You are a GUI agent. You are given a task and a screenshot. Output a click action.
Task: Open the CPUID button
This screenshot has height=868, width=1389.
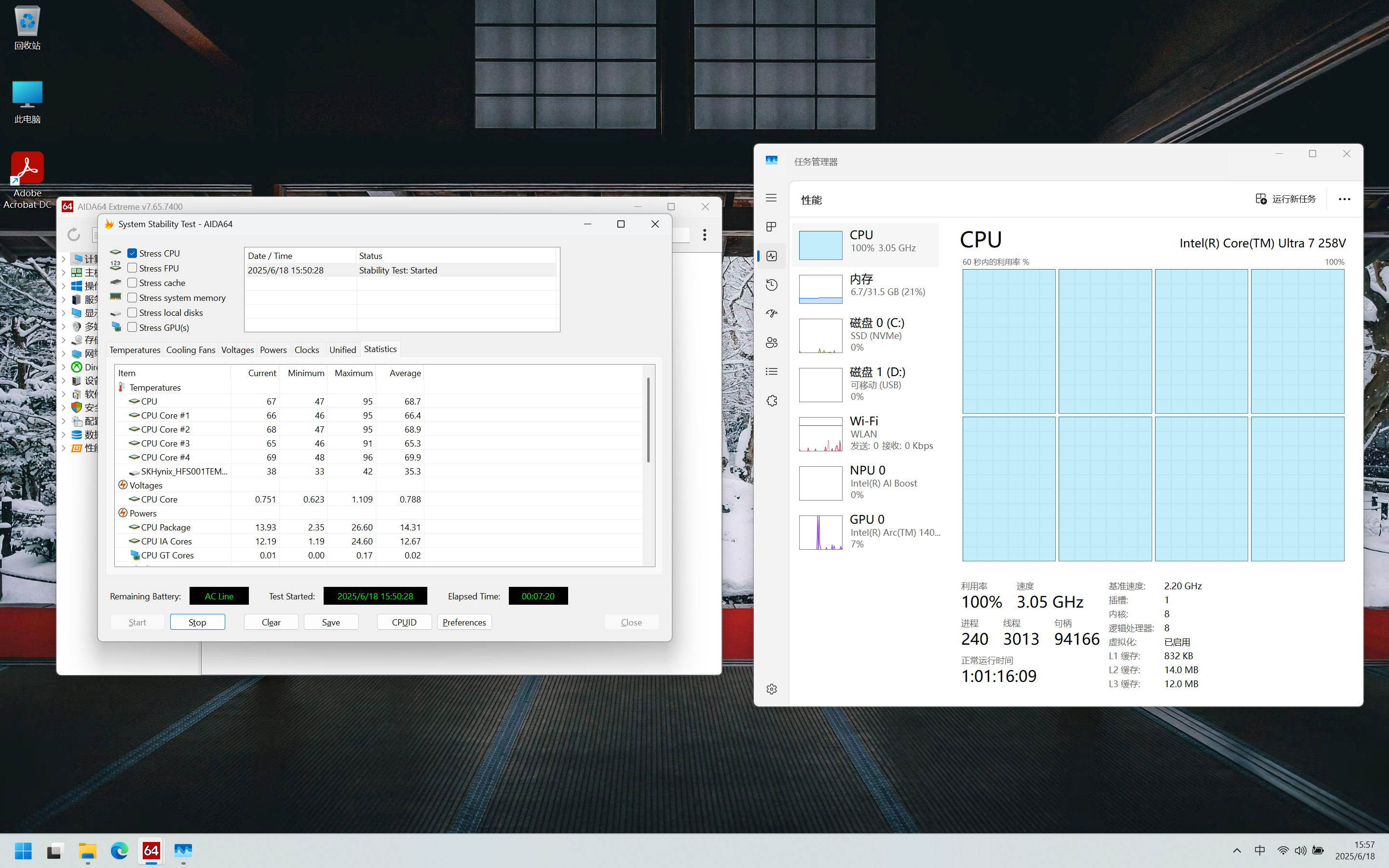pos(404,622)
